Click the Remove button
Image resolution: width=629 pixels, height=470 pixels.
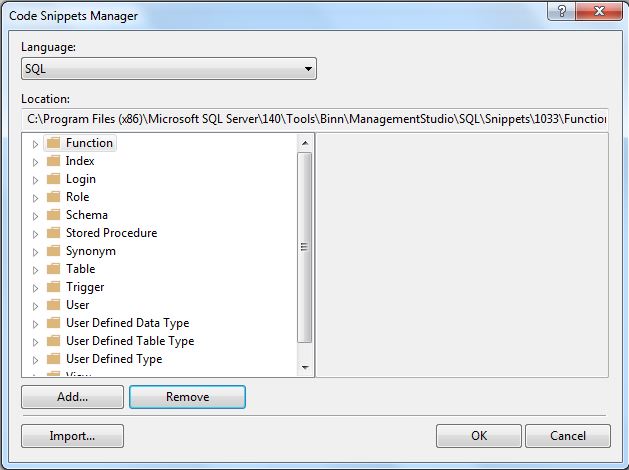pyautogui.click(x=188, y=397)
